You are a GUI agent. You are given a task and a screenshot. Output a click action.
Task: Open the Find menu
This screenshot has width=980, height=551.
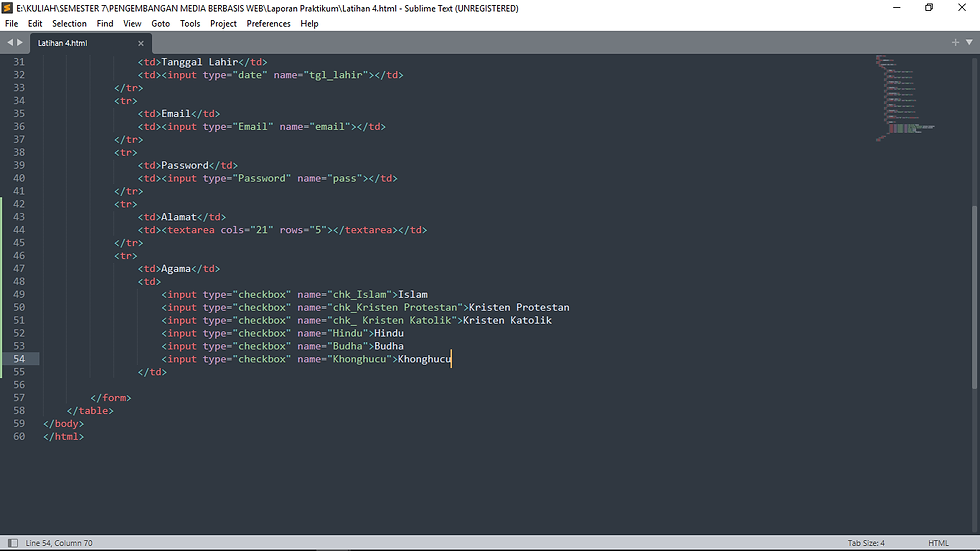[105, 24]
